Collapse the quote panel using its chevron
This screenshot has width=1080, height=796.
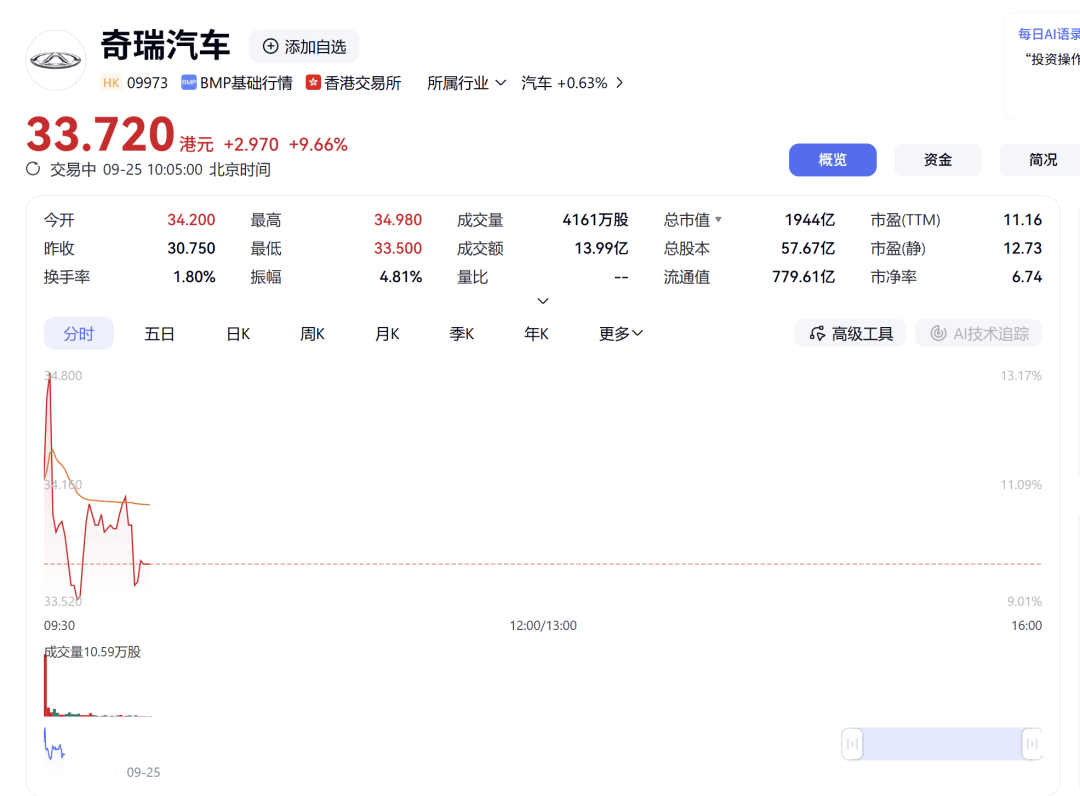click(x=542, y=301)
